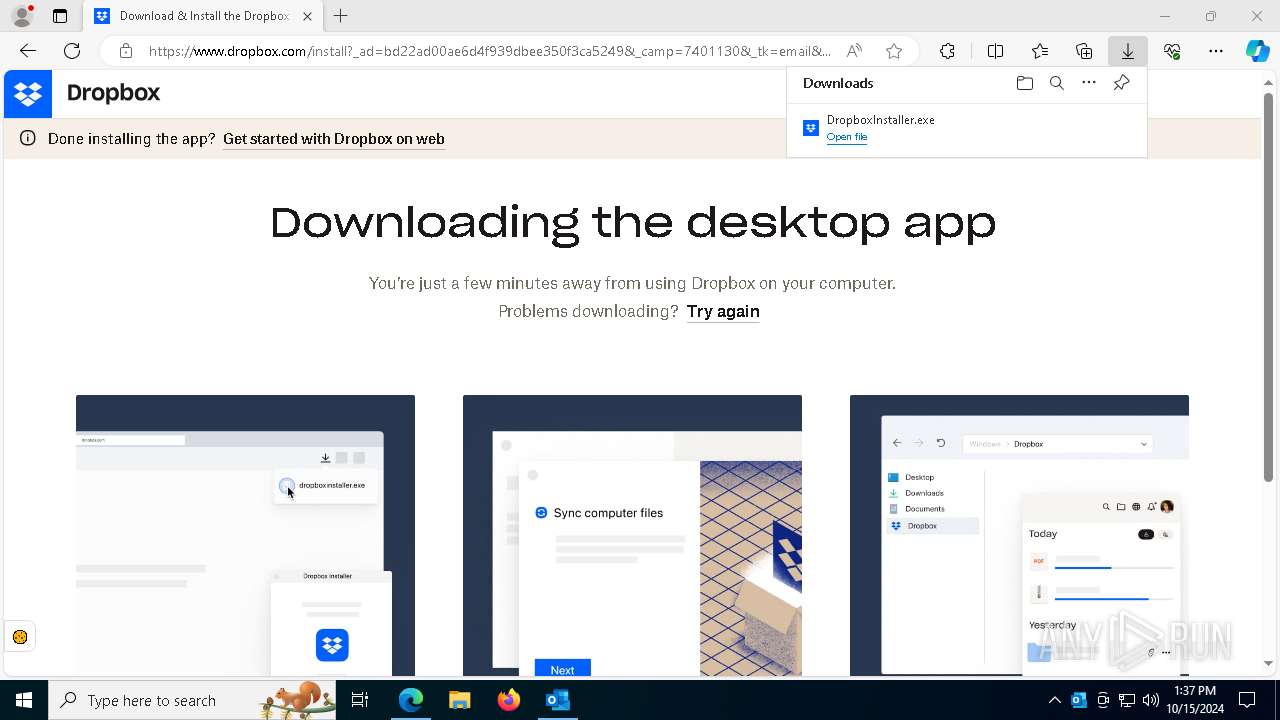Viewport: 1280px width, 720px height.
Task: Start Read aloud from address bar
Action: [x=854, y=51]
